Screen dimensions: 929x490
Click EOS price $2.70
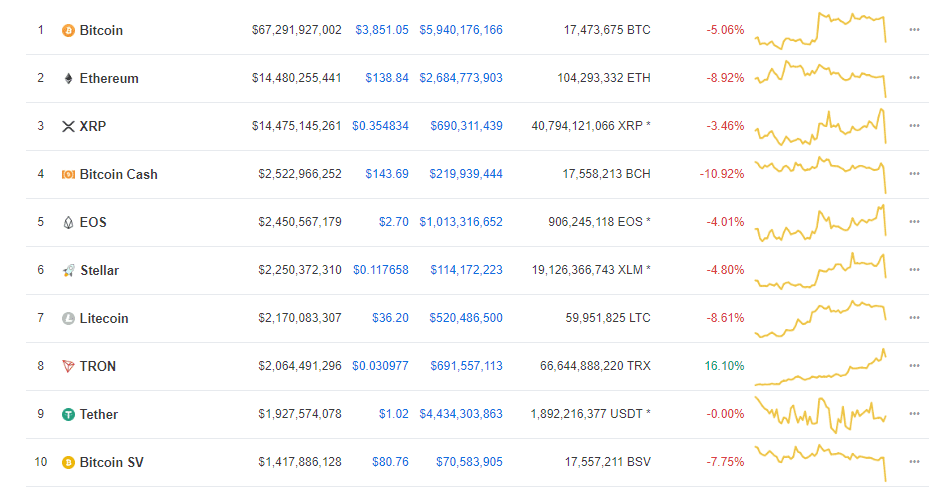394,222
